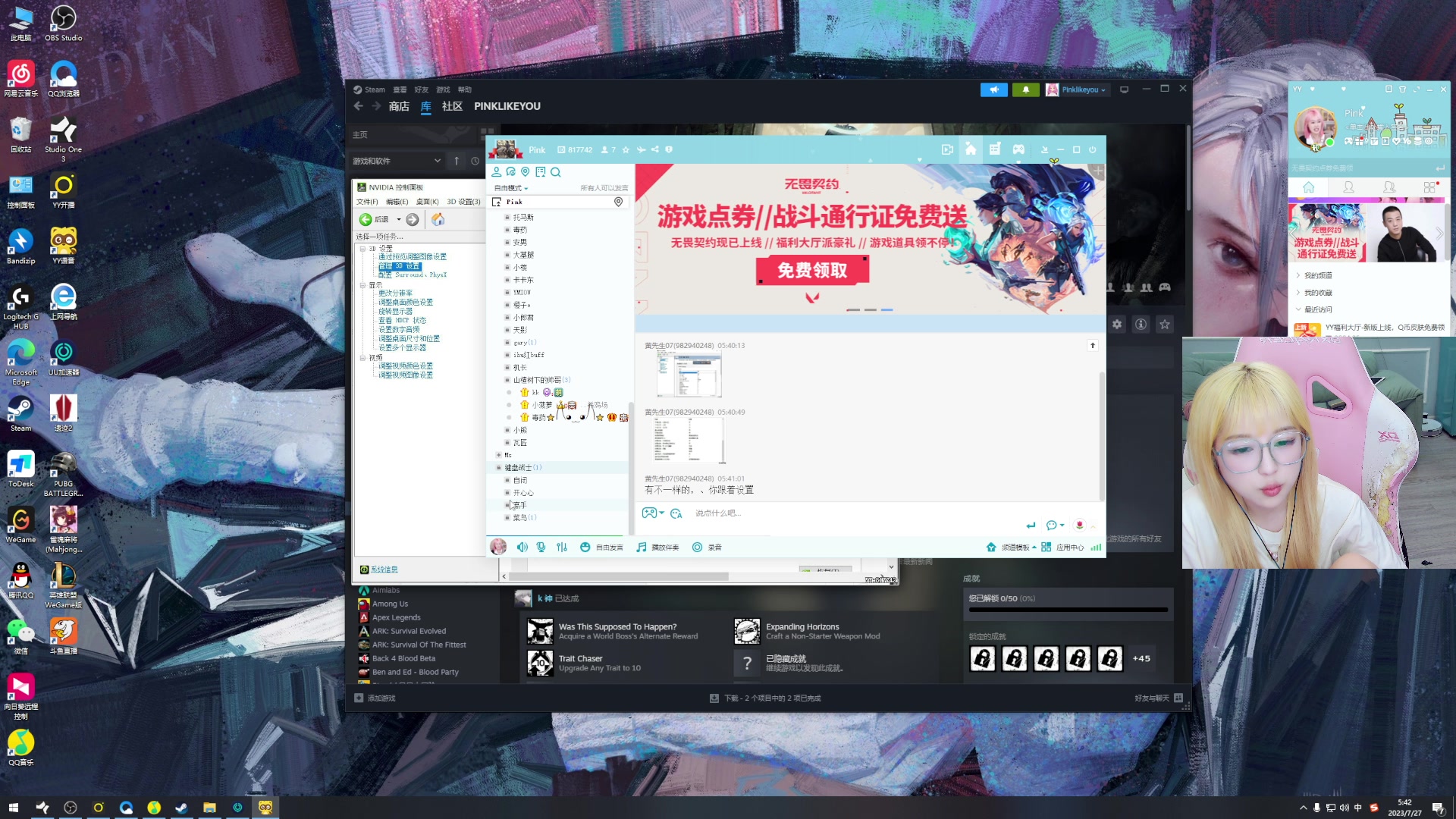The height and width of the screenshot is (819, 1456).
Task: Click Windows Start button
Action: point(13,808)
